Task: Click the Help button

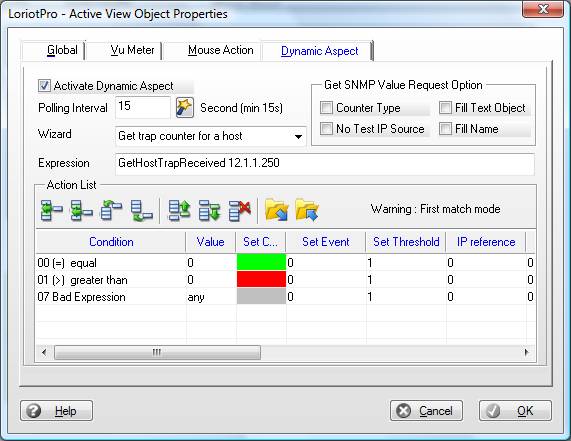Action: pos(56,411)
